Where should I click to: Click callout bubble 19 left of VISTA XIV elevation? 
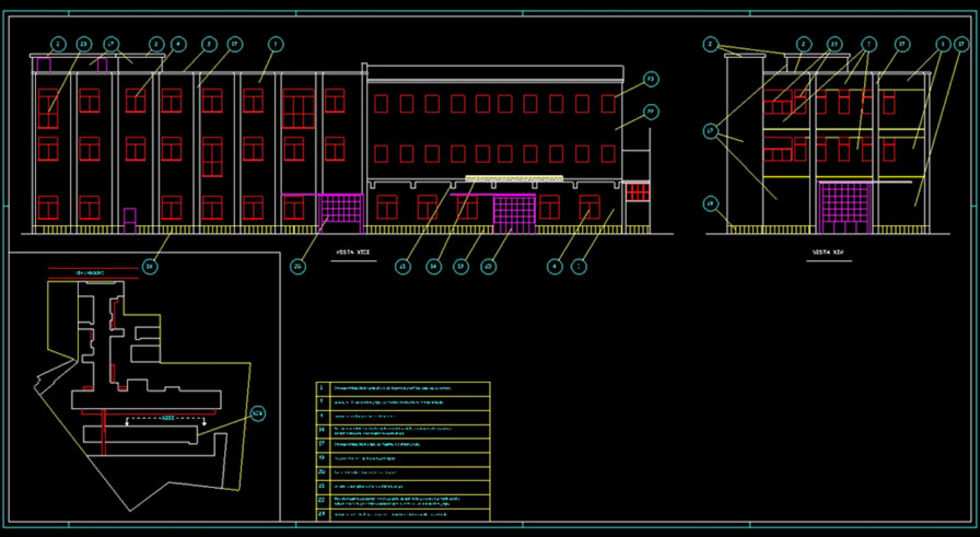pos(711,204)
